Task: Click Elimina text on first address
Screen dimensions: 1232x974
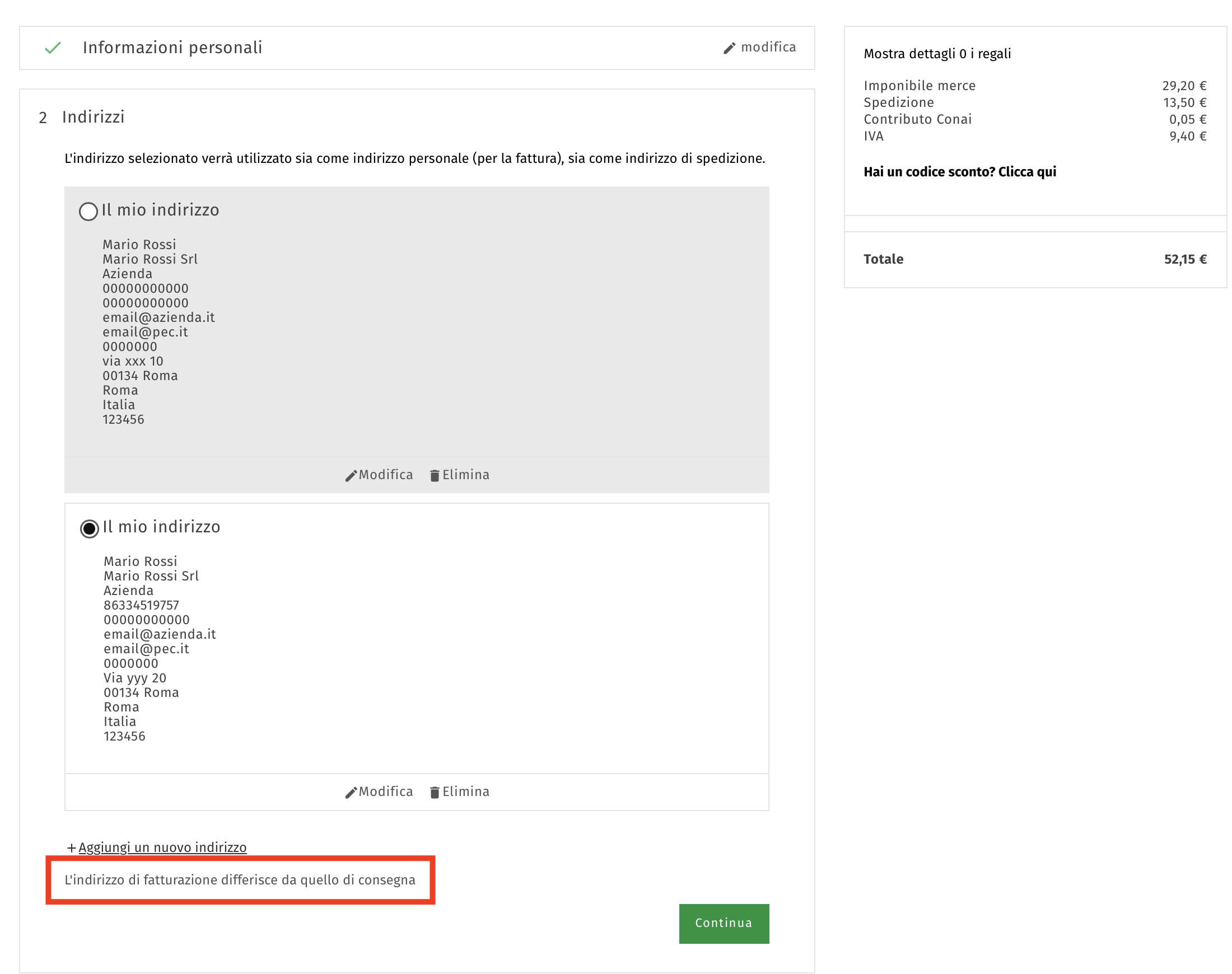Action: 465,475
